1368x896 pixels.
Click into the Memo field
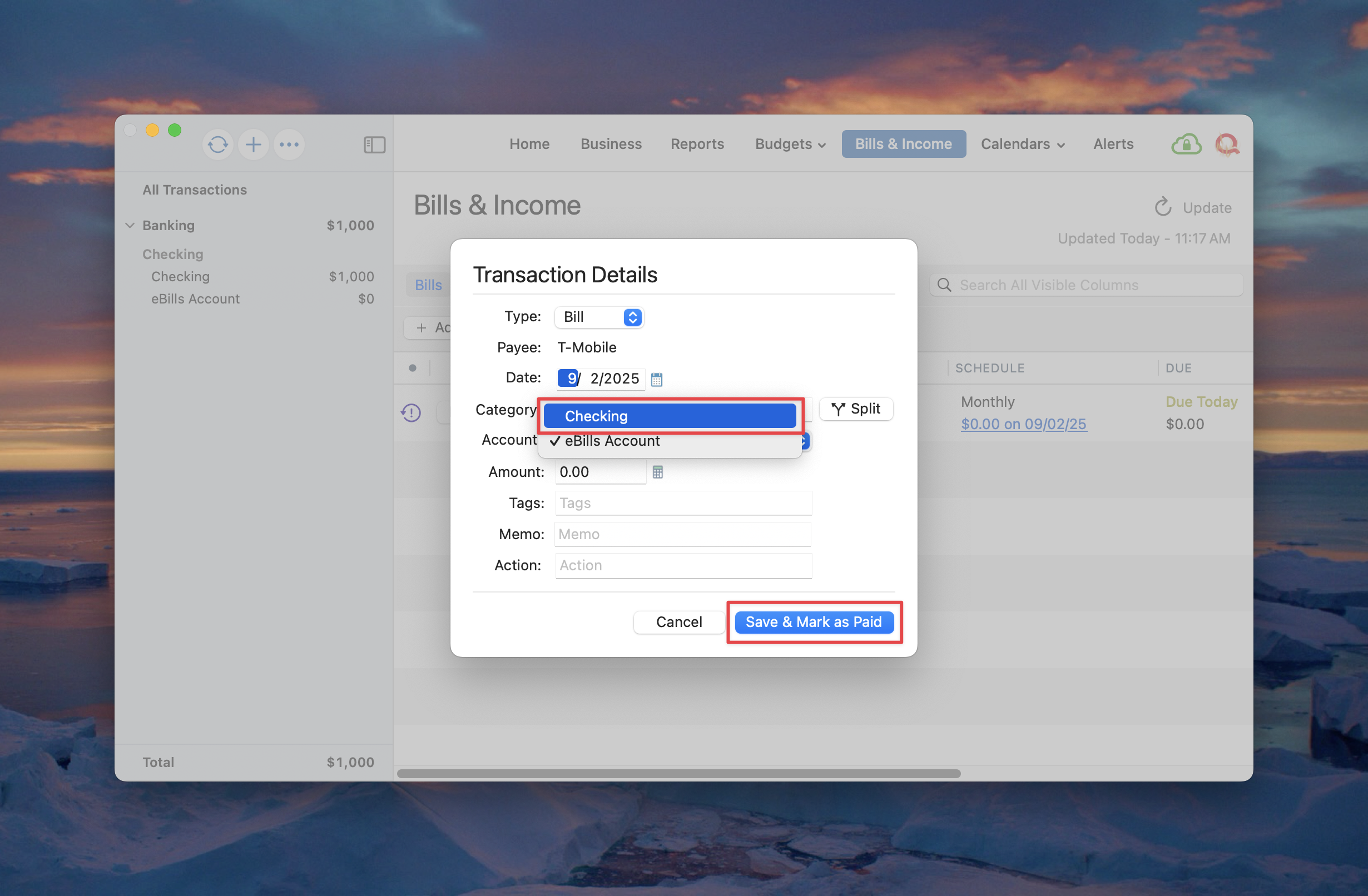pyautogui.click(x=682, y=534)
